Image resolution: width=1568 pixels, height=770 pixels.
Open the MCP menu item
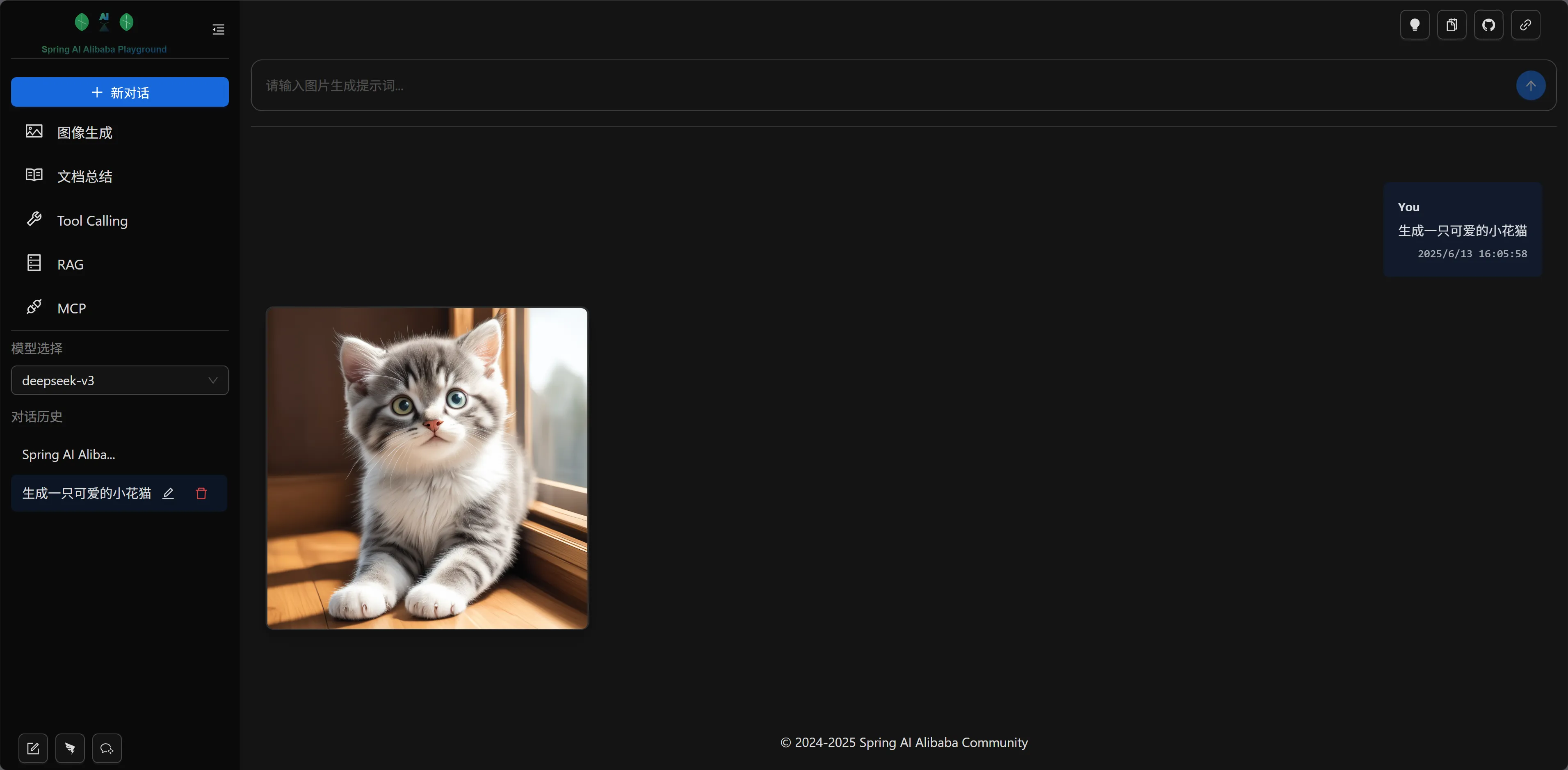[120, 308]
